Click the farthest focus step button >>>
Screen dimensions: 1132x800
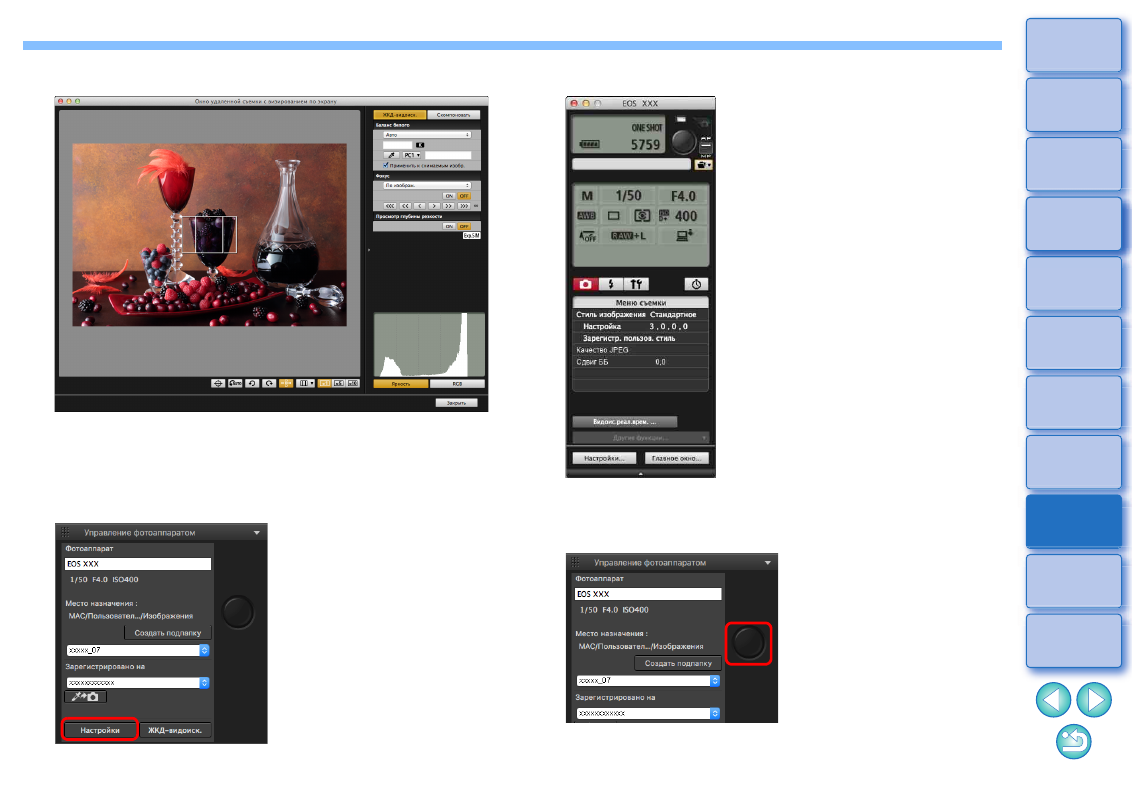tap(464, 206)
